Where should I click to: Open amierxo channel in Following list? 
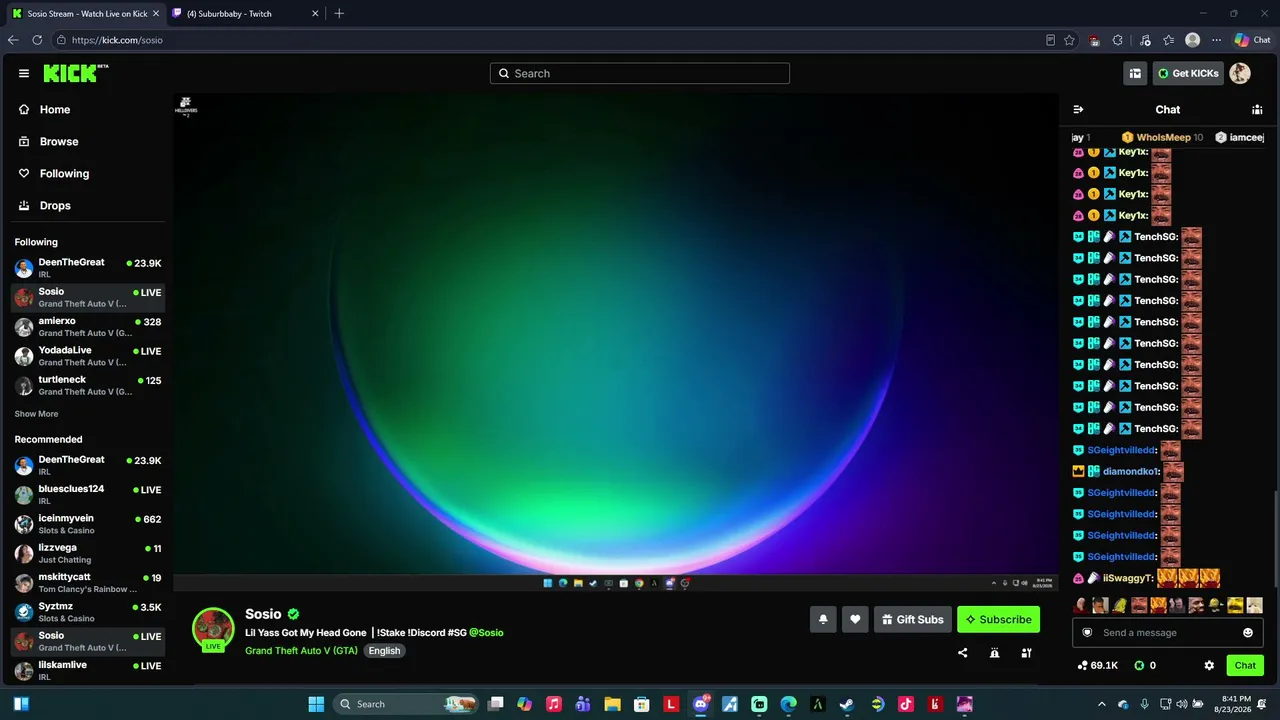tap(88, 327)
